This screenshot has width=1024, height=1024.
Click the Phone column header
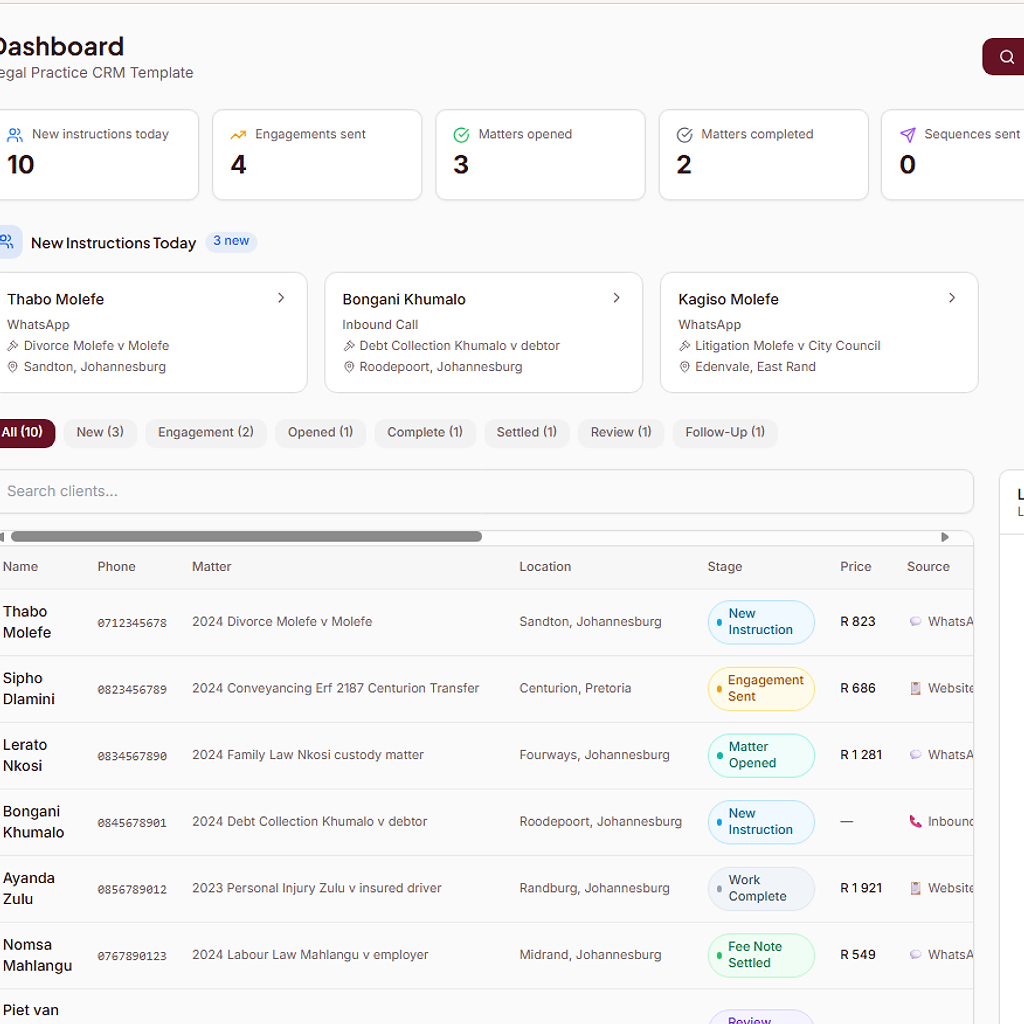[116, 567]
